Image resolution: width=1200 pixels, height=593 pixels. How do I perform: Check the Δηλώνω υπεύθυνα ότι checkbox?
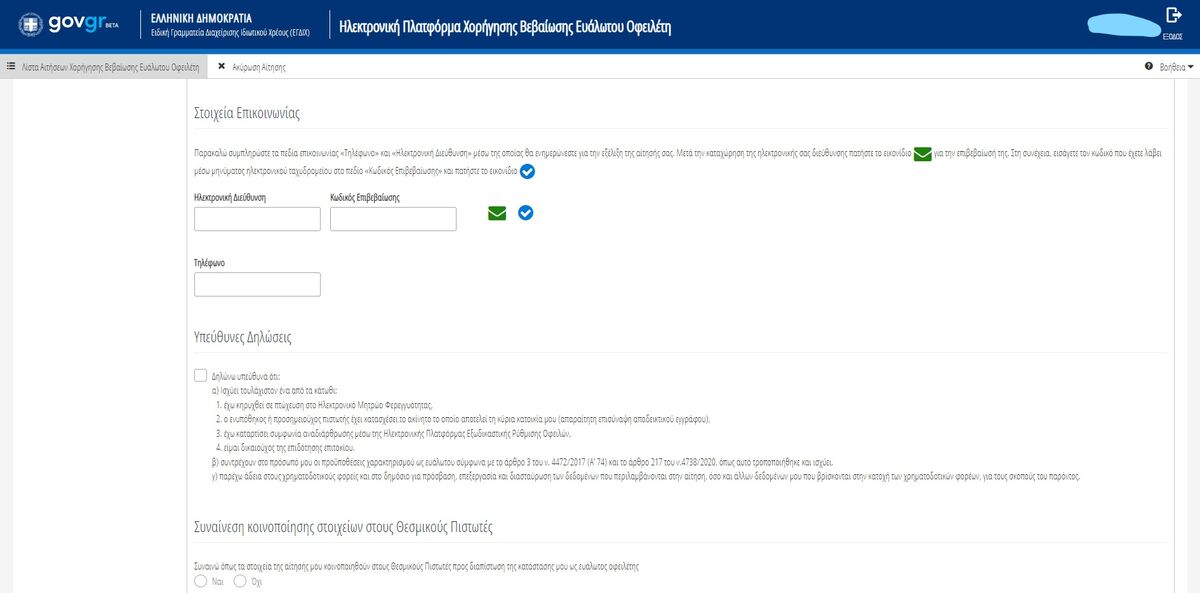pos(201,375)
